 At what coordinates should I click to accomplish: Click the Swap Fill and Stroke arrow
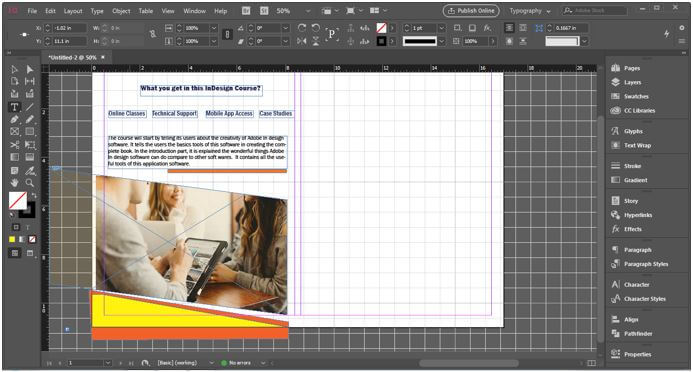coord(34,195)
